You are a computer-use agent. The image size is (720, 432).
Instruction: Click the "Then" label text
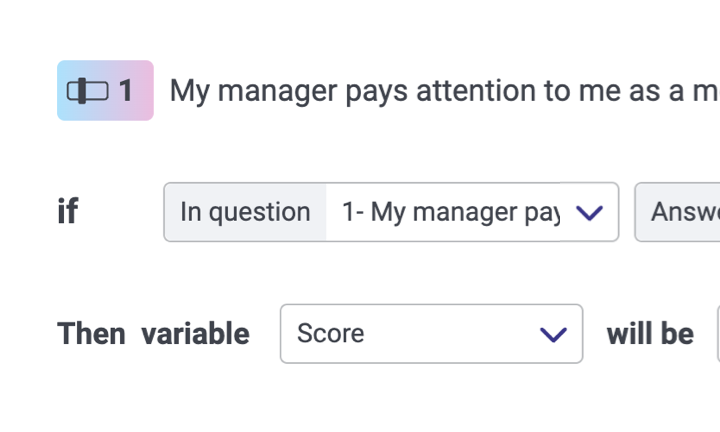pyautogui.click(x=91, y=334)
